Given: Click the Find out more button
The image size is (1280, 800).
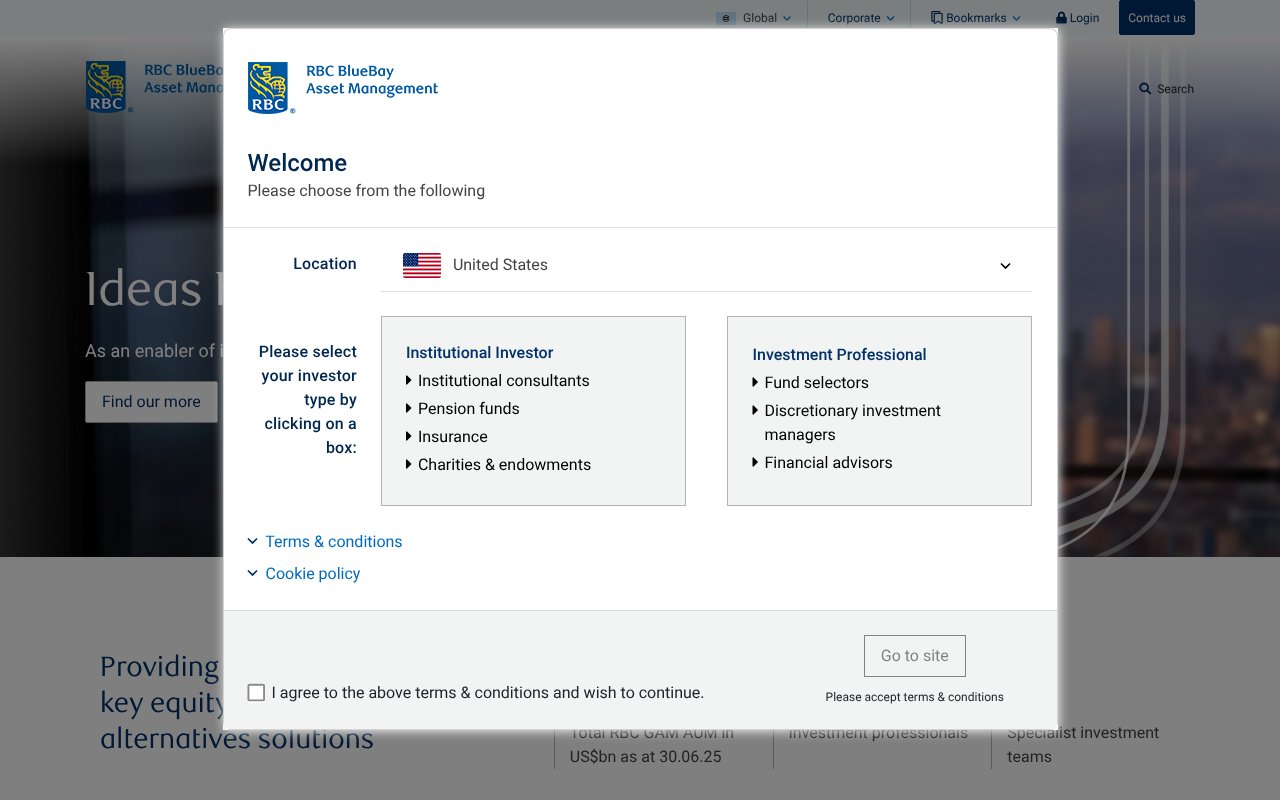Looking at the screenshot, I should pyautogui.click(x=151, y=401).
